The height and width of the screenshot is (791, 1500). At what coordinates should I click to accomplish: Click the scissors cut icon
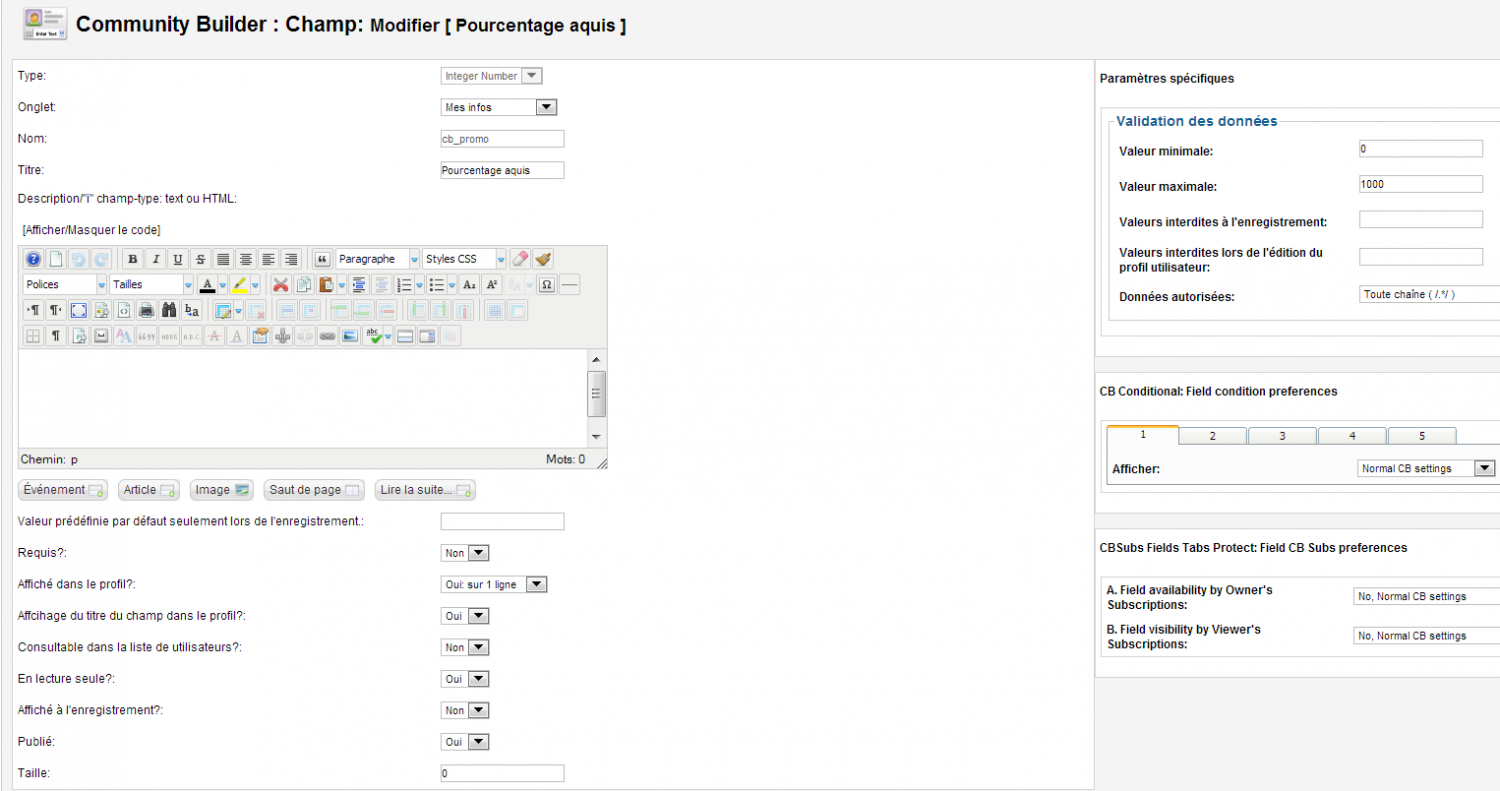click(x=281, y=284)
